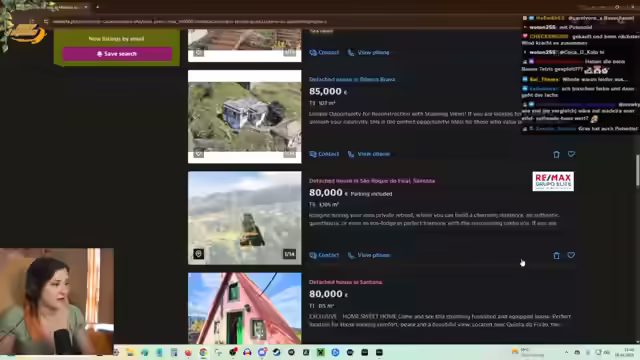Click View phone on the 85,000 € listing
640x360 pixels.
click(x=369, y=154)
